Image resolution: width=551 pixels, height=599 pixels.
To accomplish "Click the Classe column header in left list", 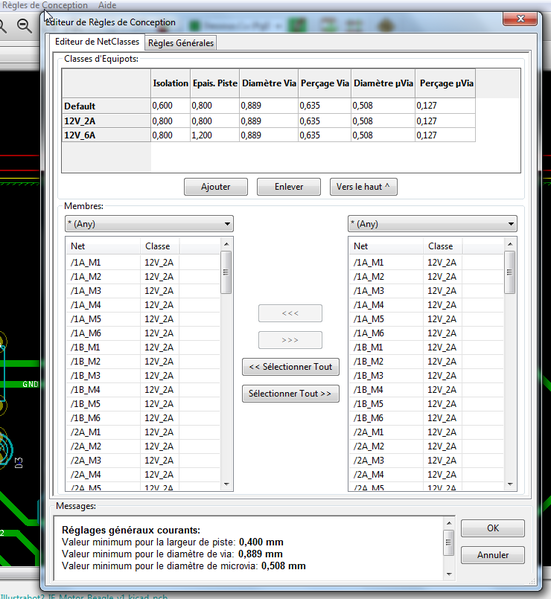I will click(160, 246).
